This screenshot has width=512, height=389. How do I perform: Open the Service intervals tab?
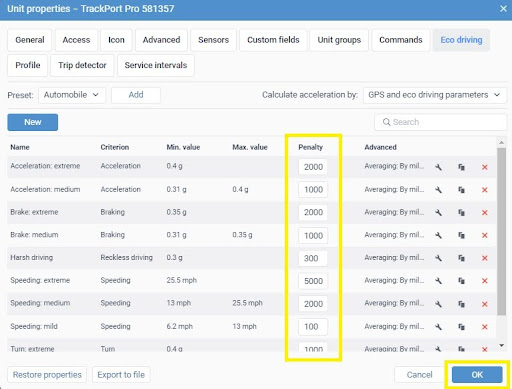(x=156, y=65)
